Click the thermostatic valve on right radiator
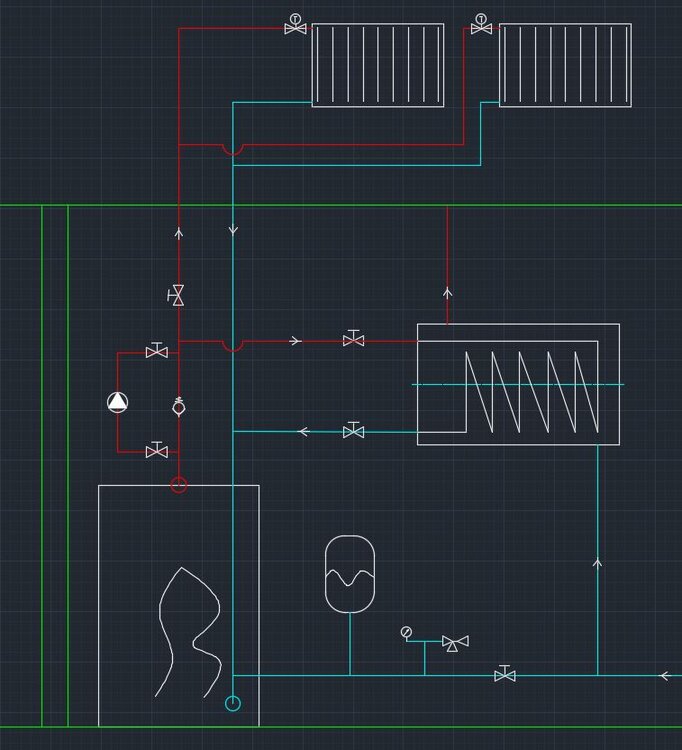682x750 pixels. [481, 26]
